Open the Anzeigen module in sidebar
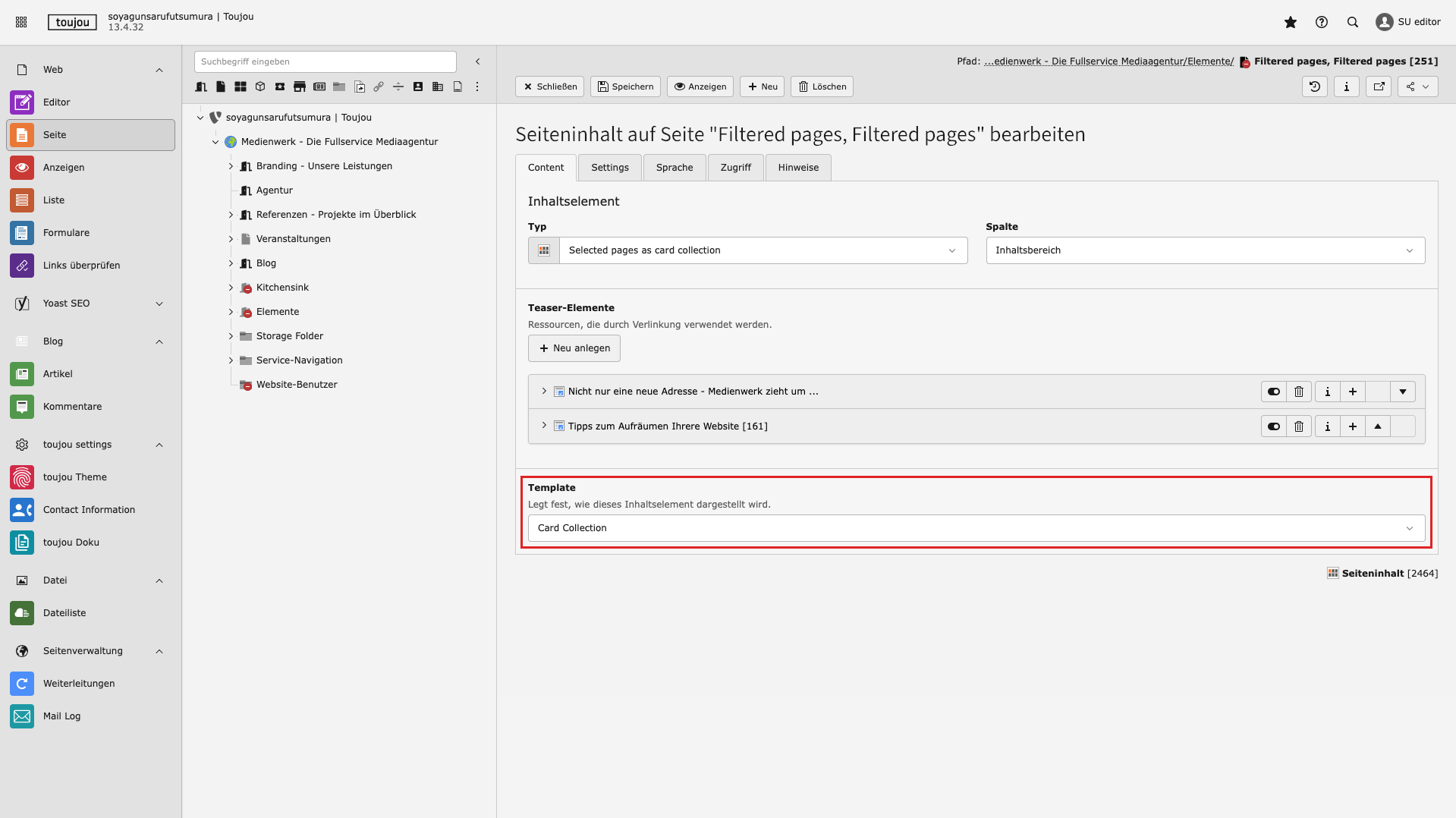The height and width of the screenshot is (818, 1456). [90, 167]
